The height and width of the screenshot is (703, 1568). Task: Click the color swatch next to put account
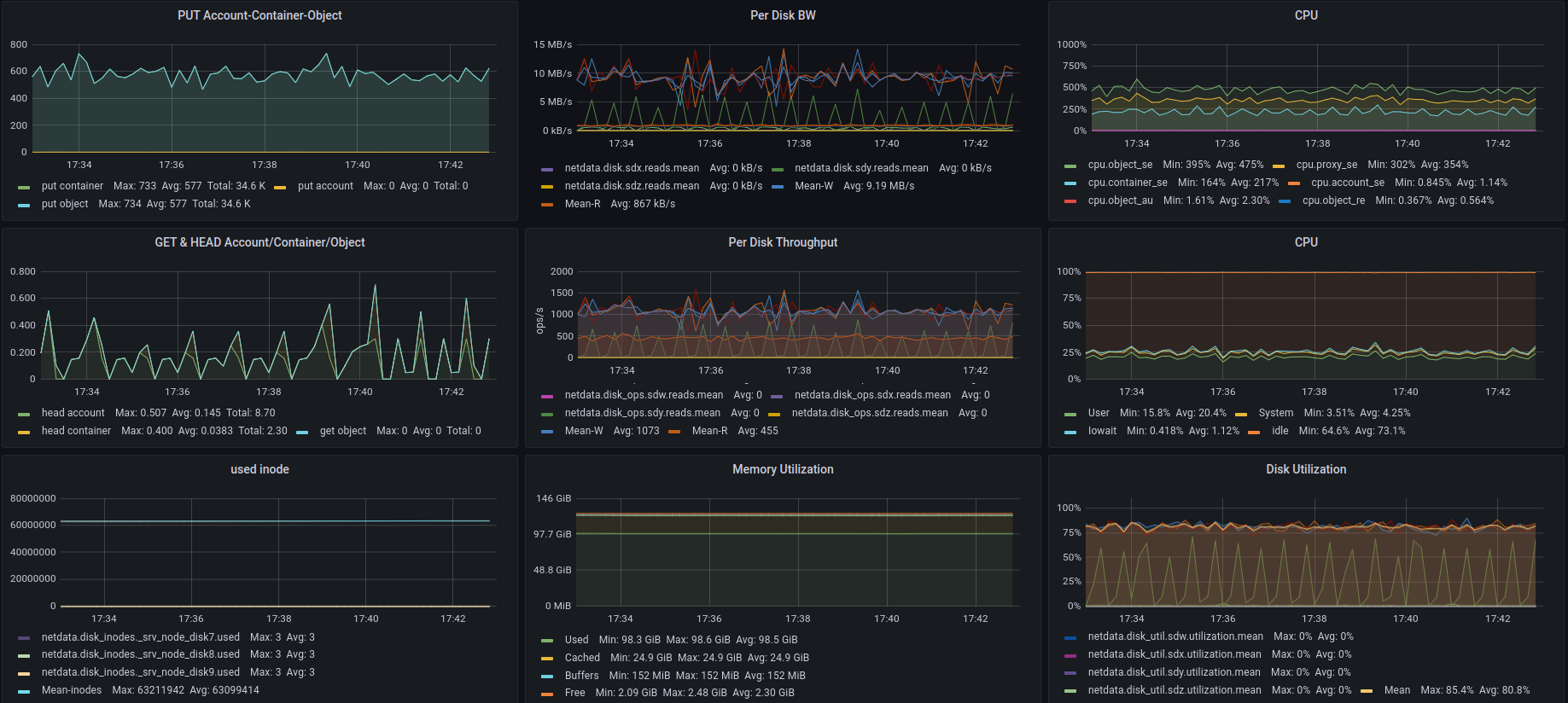pyautogui.click(x=280, y=187)
